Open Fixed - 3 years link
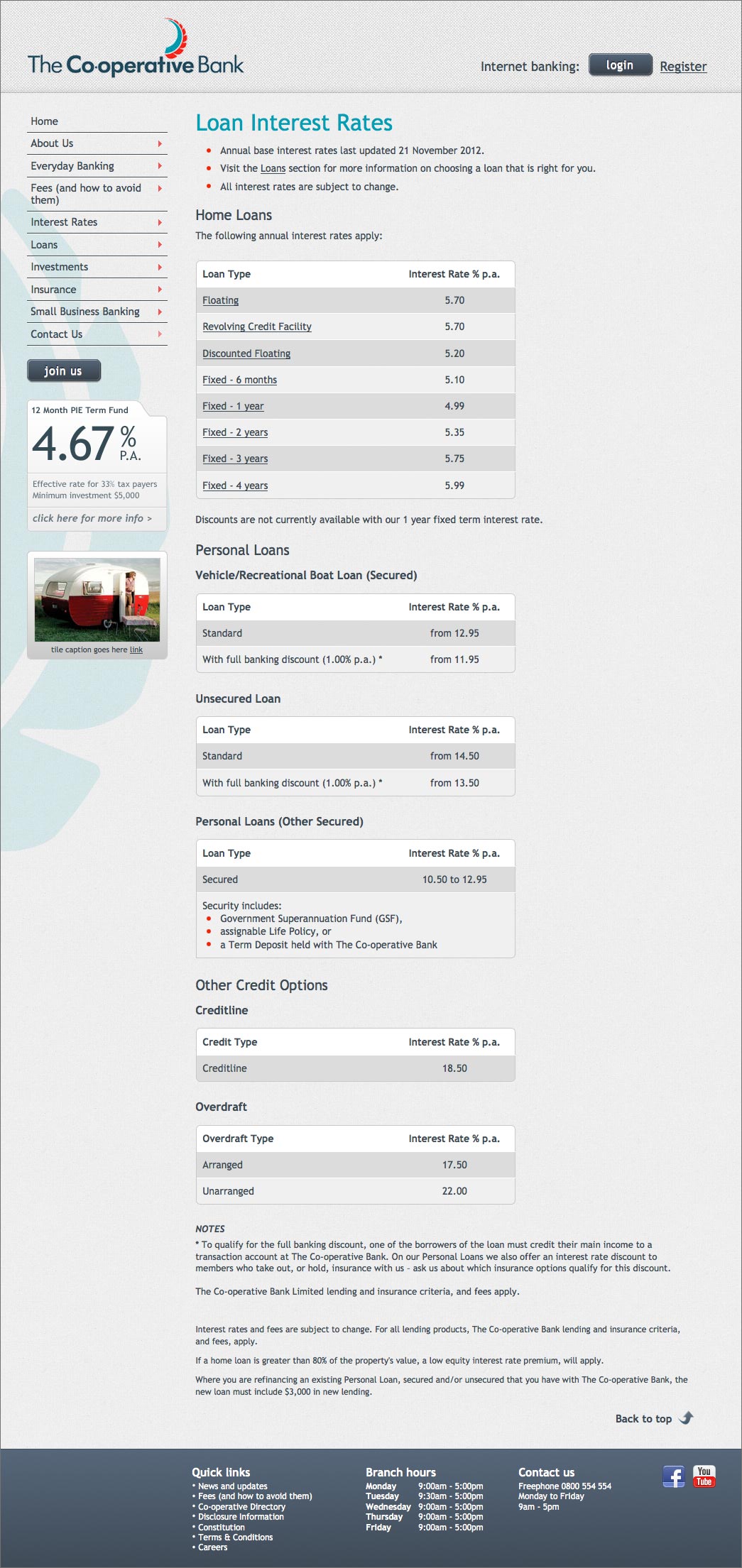Screen dimensions: 742x1568 point(235,459)
